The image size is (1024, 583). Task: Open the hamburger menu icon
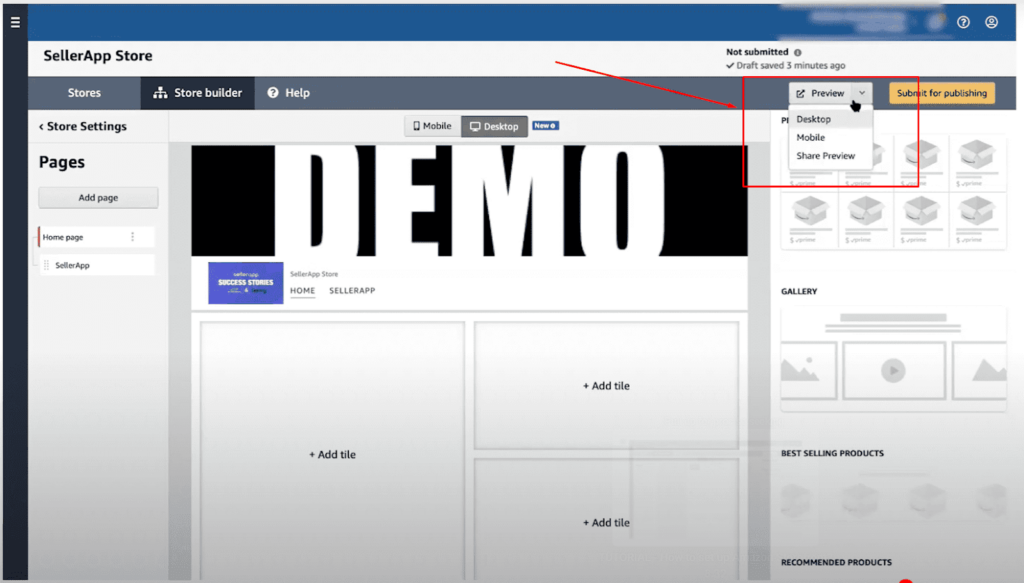(x=15, y=22)
